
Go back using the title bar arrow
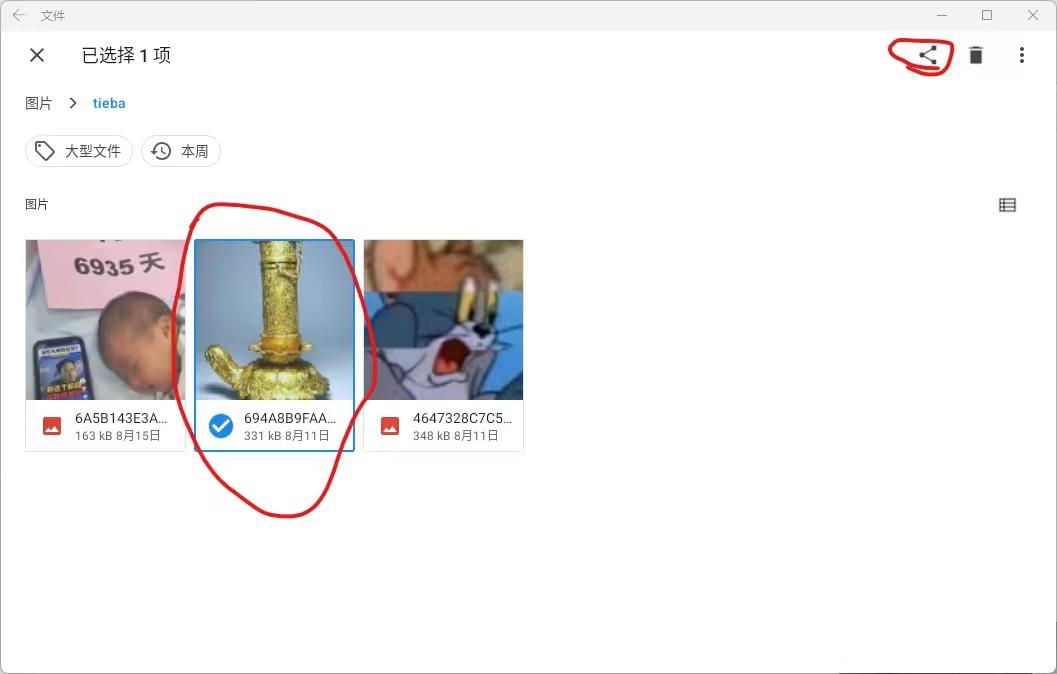pyautogui.click(x=19, y=15)
